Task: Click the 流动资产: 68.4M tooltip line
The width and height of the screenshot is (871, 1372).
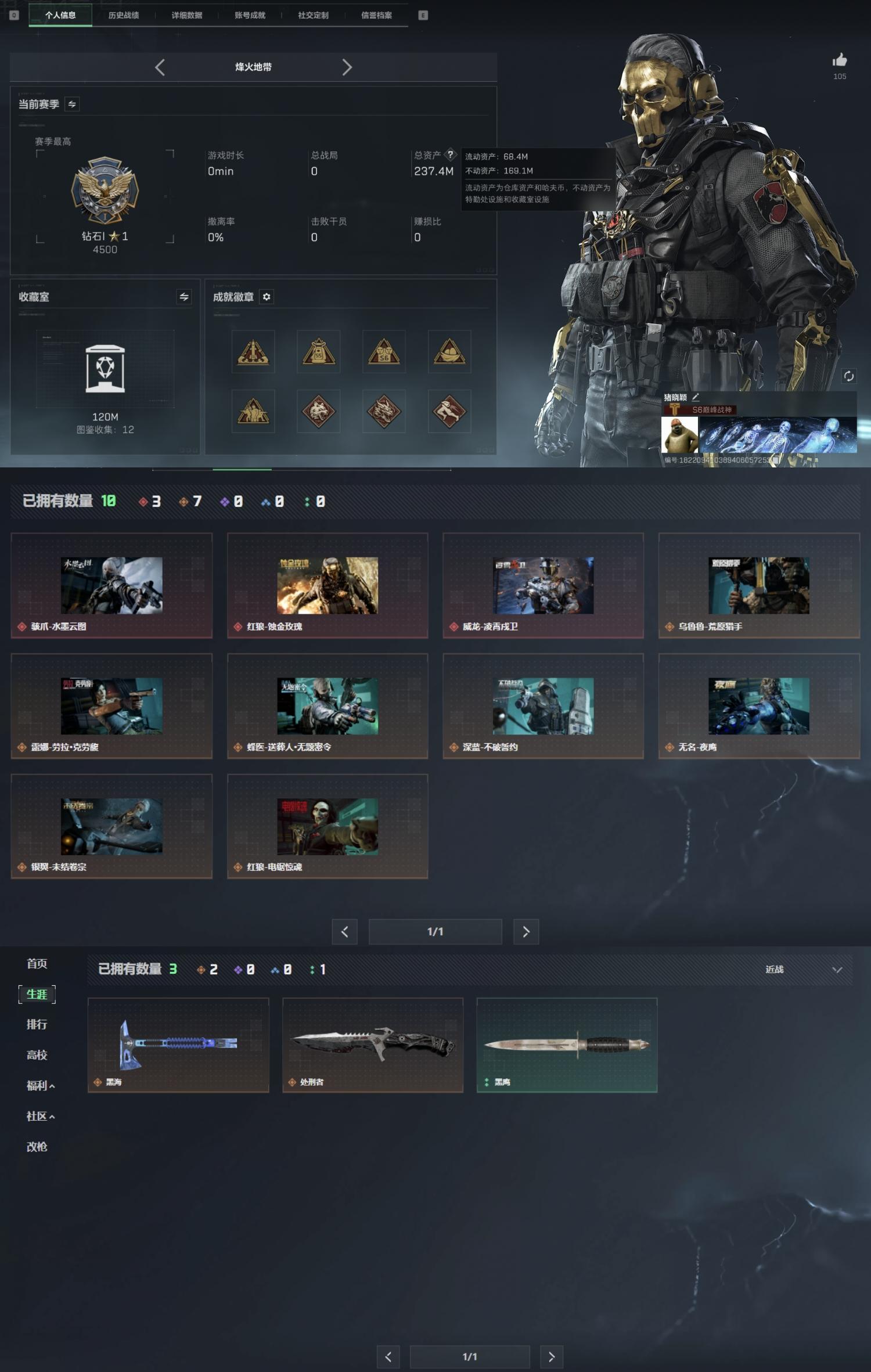Action: [x=496, y=157]
